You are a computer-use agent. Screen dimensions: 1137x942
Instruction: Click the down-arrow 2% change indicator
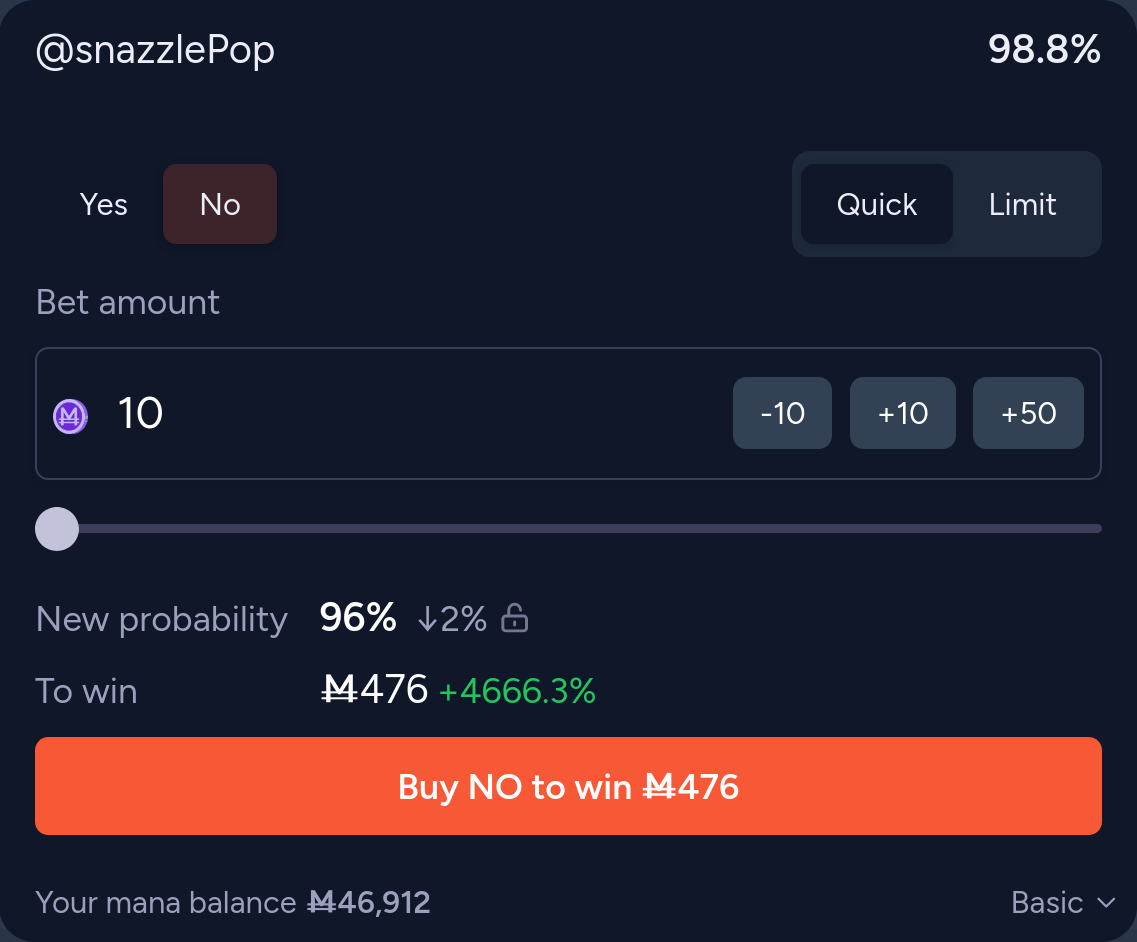click(451, 619)
